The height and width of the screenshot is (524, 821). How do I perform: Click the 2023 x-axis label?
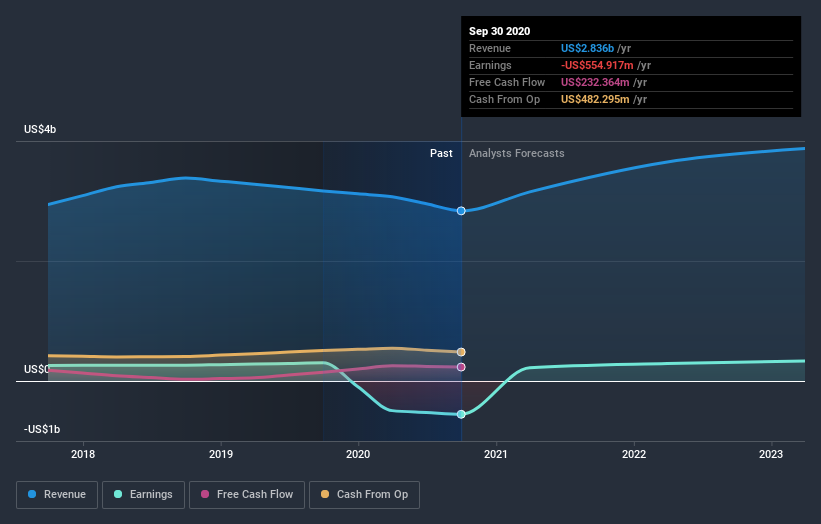[771, 454]
